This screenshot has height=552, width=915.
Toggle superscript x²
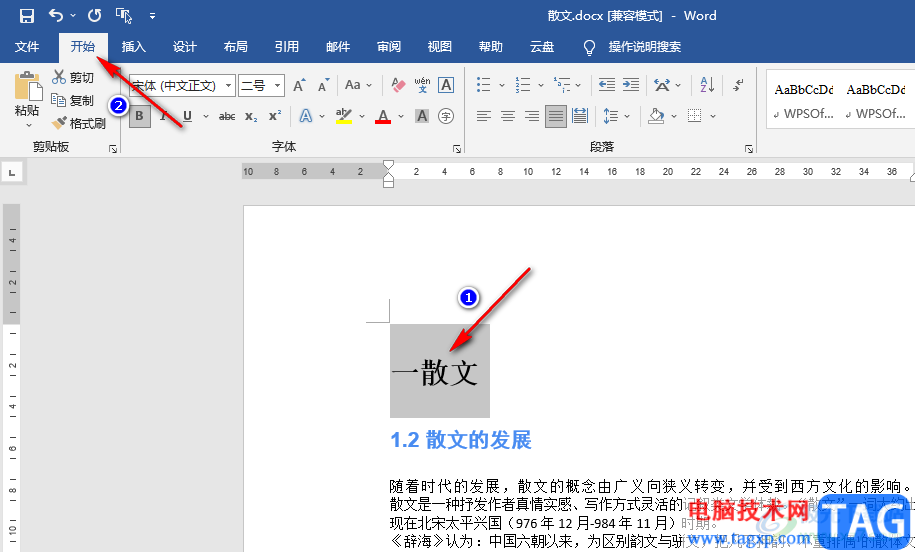point(275,116)
